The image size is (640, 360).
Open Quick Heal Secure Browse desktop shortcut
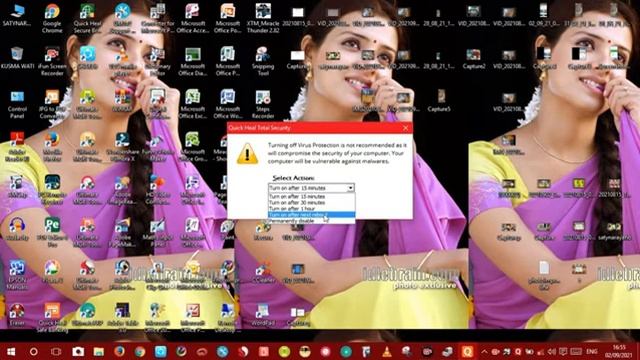point(87,18)
